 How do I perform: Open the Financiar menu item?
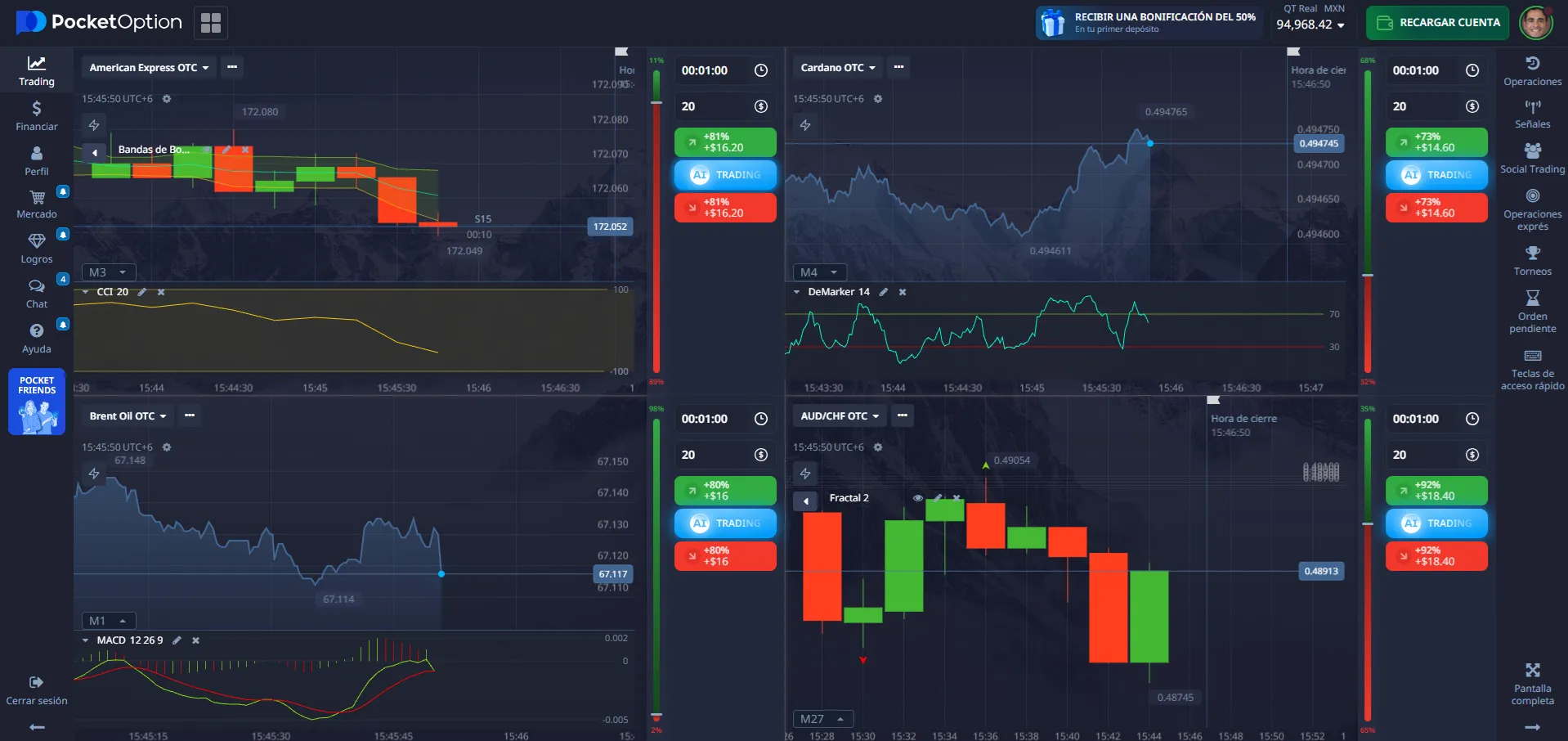pyautogui.click(x=37, y=115)
